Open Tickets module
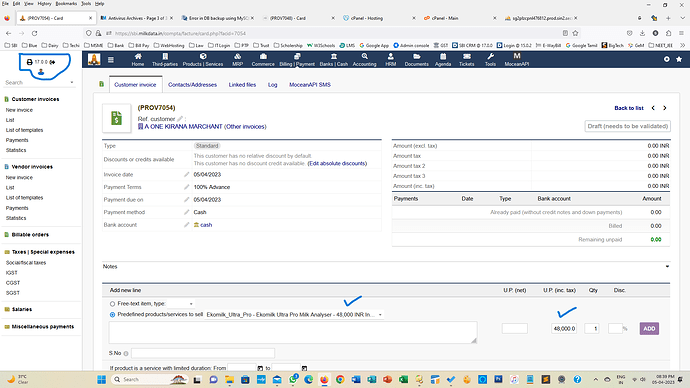The height and width of the screenshot is (388, 690). 467,59
